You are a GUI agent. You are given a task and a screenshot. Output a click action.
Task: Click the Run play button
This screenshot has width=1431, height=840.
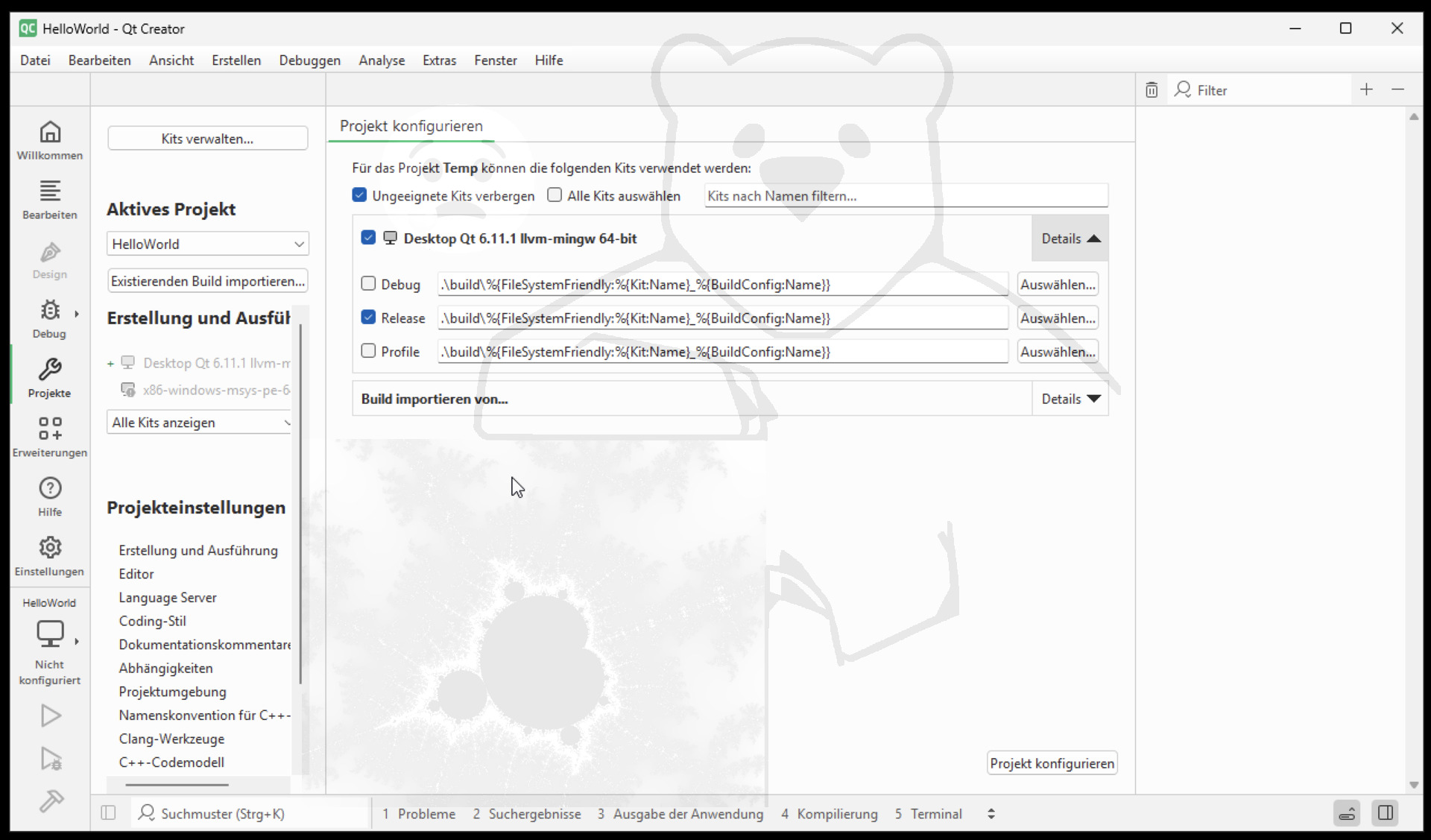coord(50,716)
